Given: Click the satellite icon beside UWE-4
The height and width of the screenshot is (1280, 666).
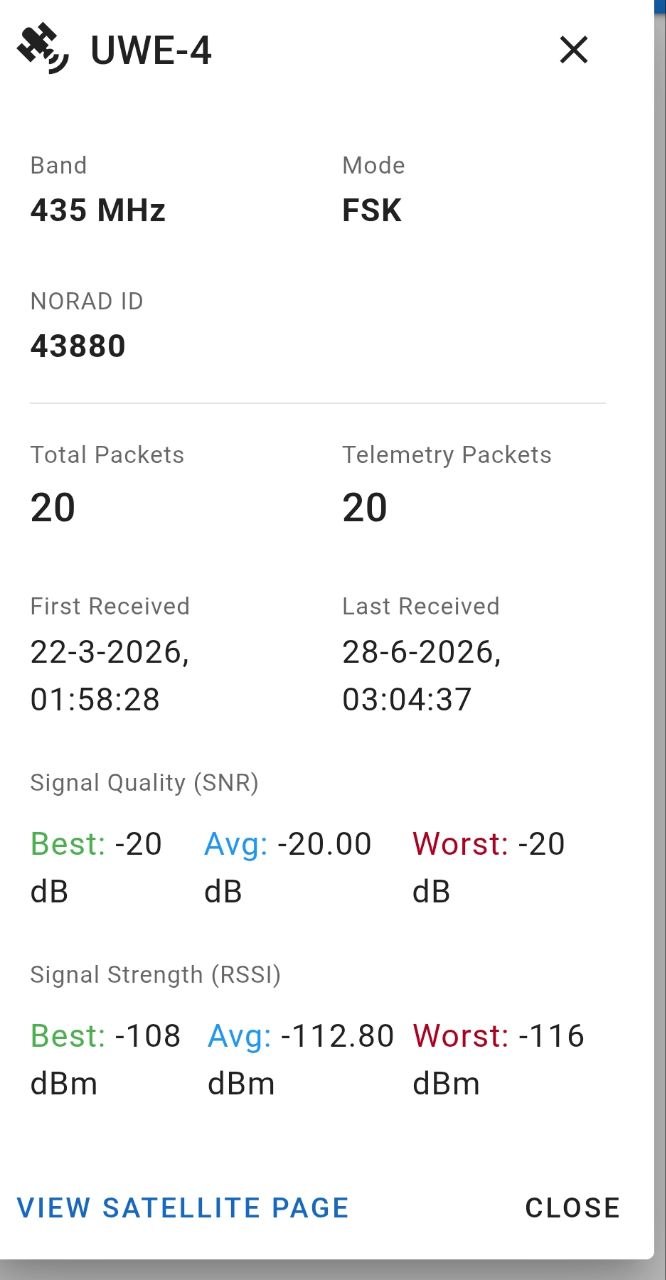Looking at the screenshot, I should point(43,49).
